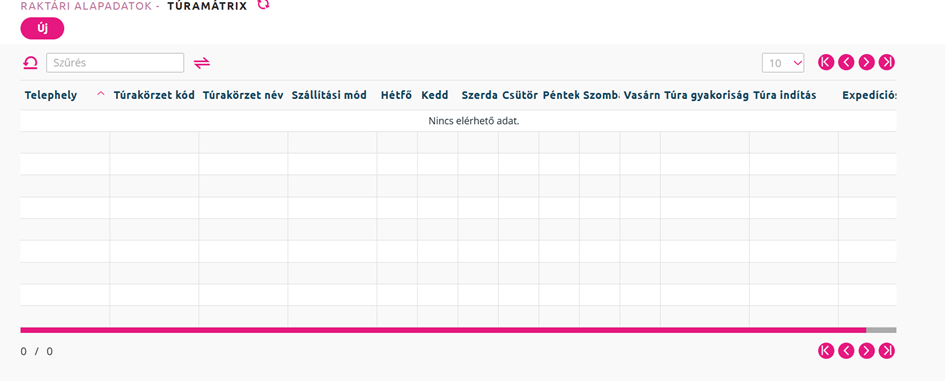Click into the Szűrés filter field
Viewport: 945px width, 381px height.
click(x=115, y=63)
